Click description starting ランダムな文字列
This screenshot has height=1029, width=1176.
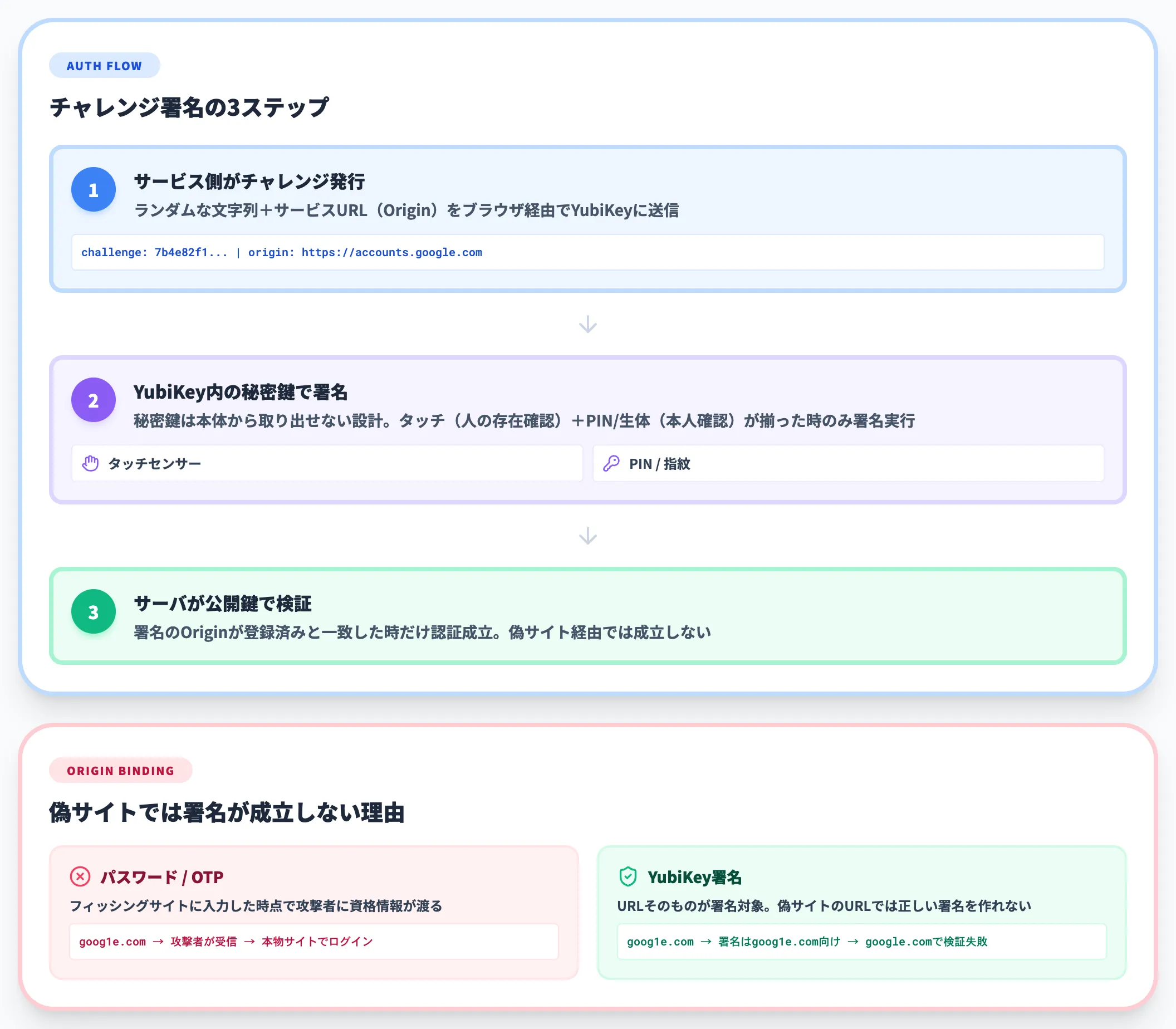pyautogui.click(x=406, y=210)
